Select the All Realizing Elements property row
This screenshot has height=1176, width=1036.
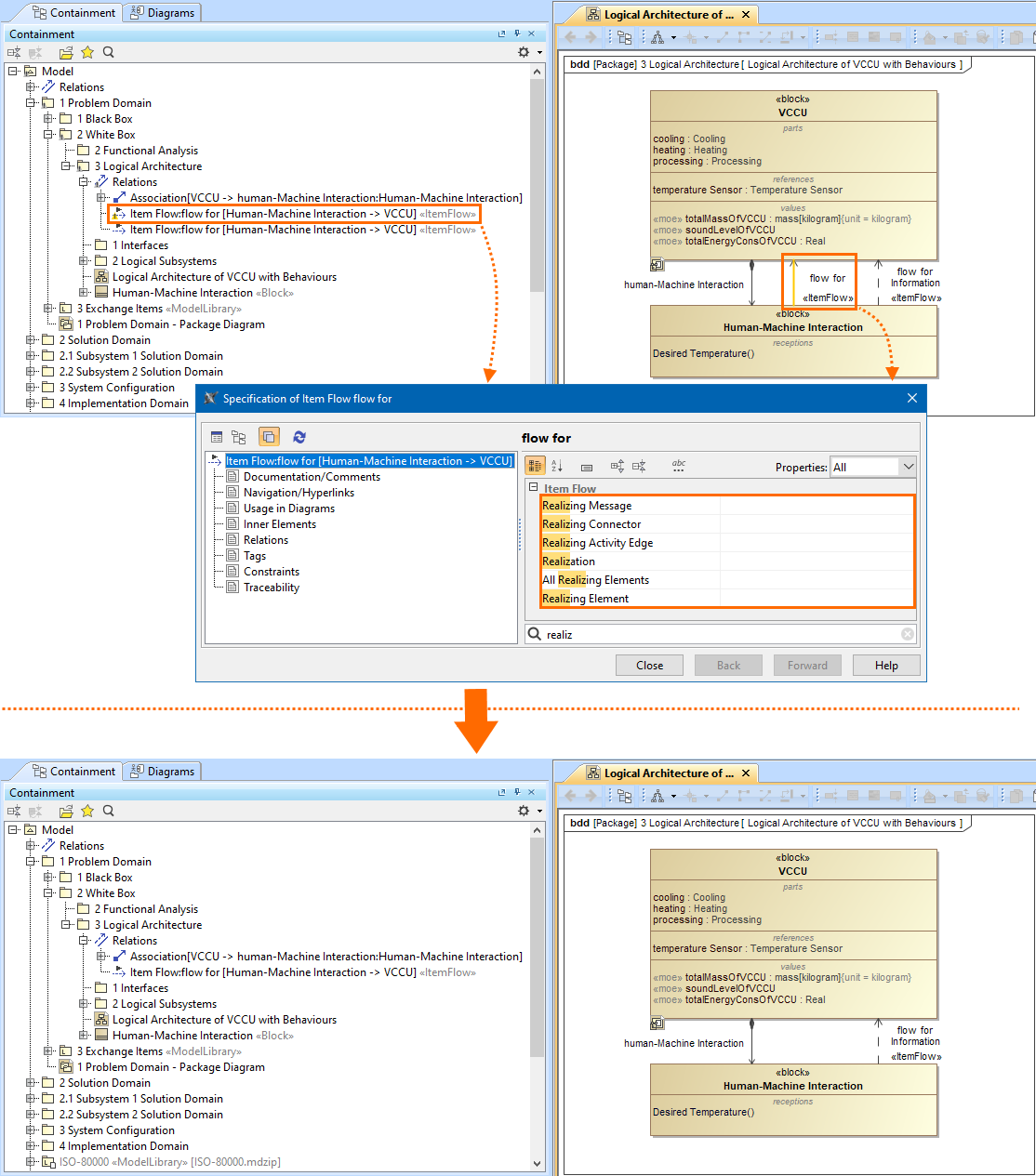click(727, 580)
